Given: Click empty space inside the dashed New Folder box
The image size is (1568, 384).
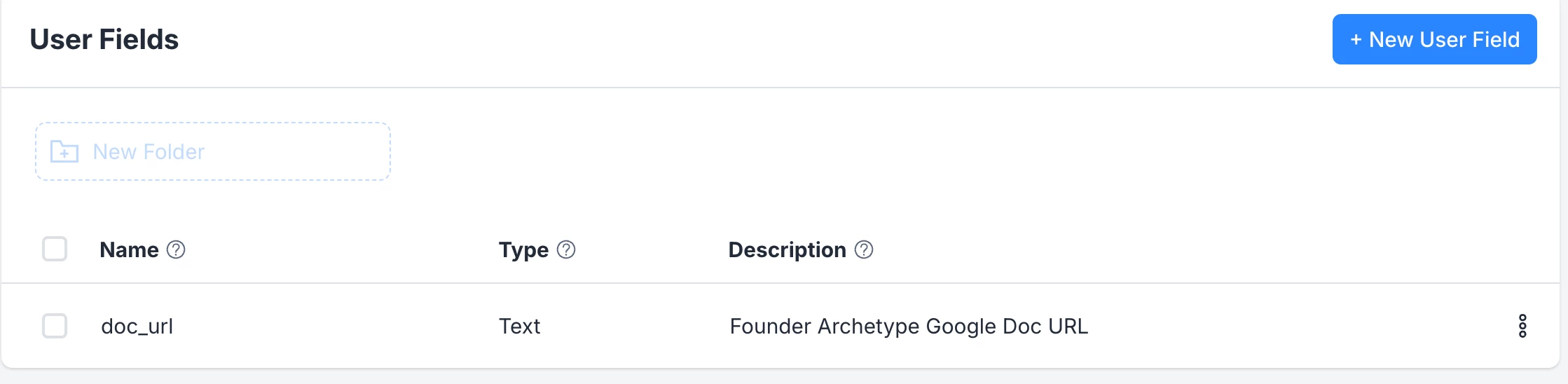Looking at the screenshot, I should point(301,151).
